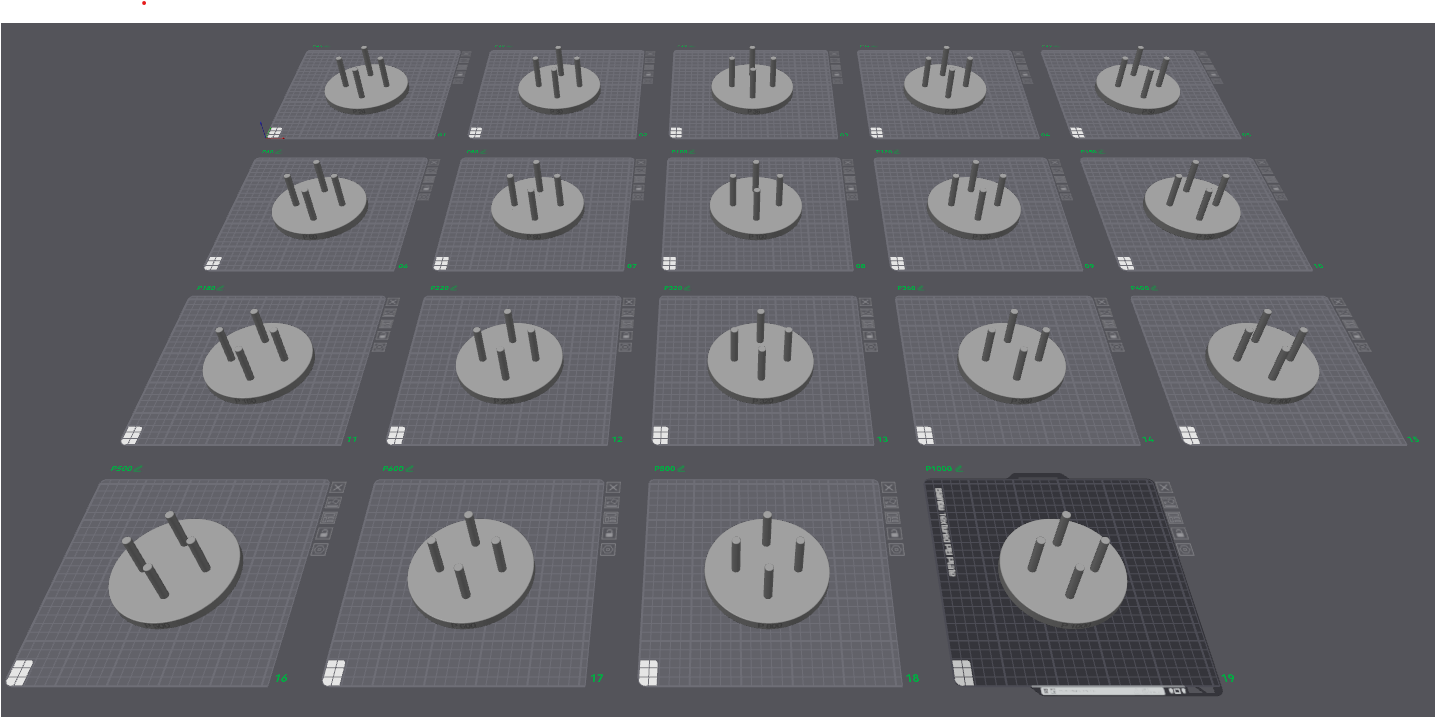Open plate settings for plate 19

(x=1183, y=549)
